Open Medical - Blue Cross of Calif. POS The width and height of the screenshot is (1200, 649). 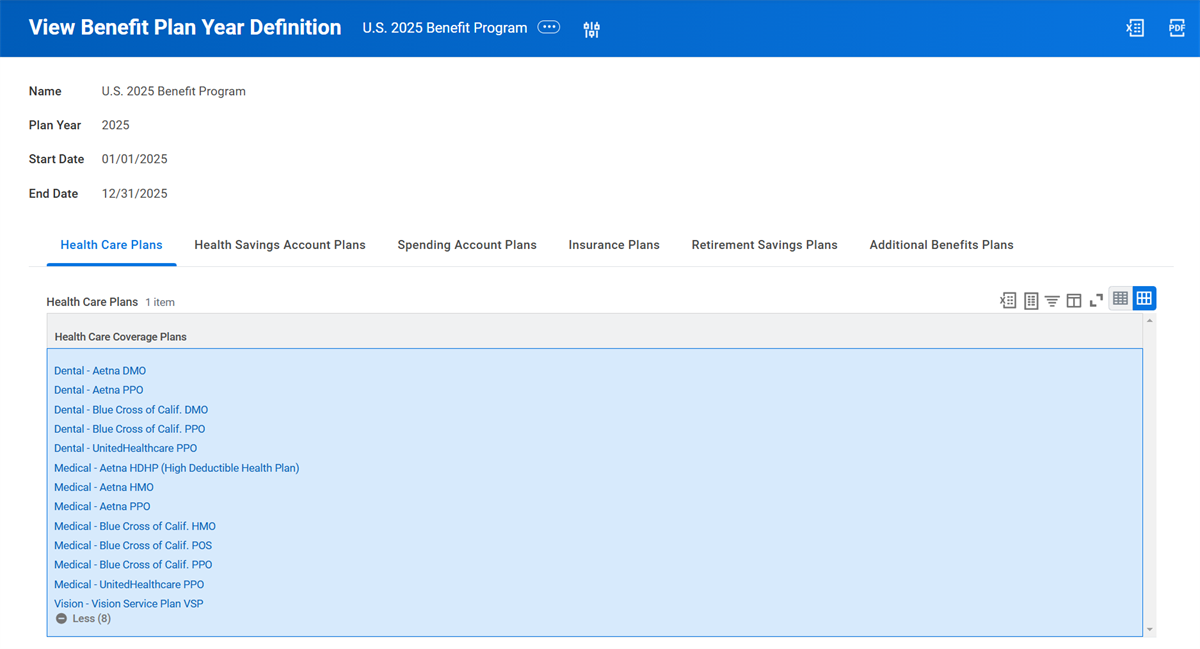click(133, 545)
